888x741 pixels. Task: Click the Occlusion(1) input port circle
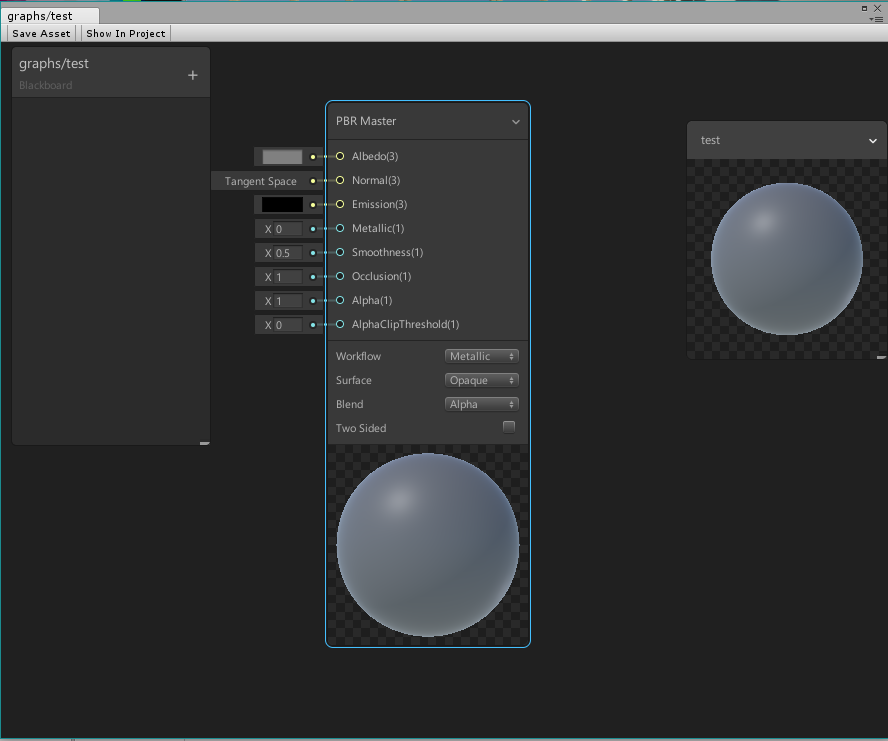340,276
